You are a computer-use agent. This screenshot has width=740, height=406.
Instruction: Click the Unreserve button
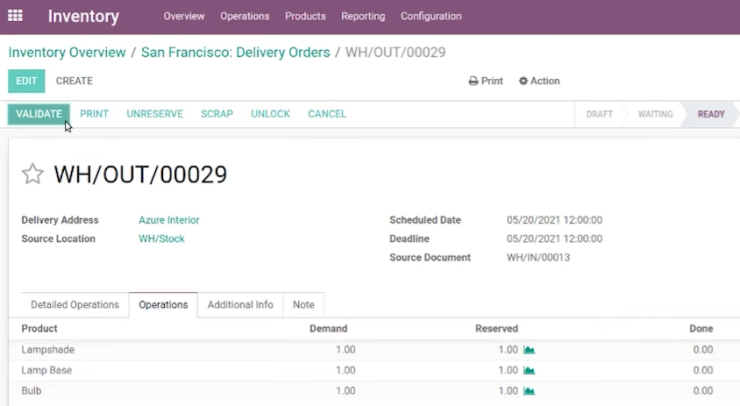[154, 114]
